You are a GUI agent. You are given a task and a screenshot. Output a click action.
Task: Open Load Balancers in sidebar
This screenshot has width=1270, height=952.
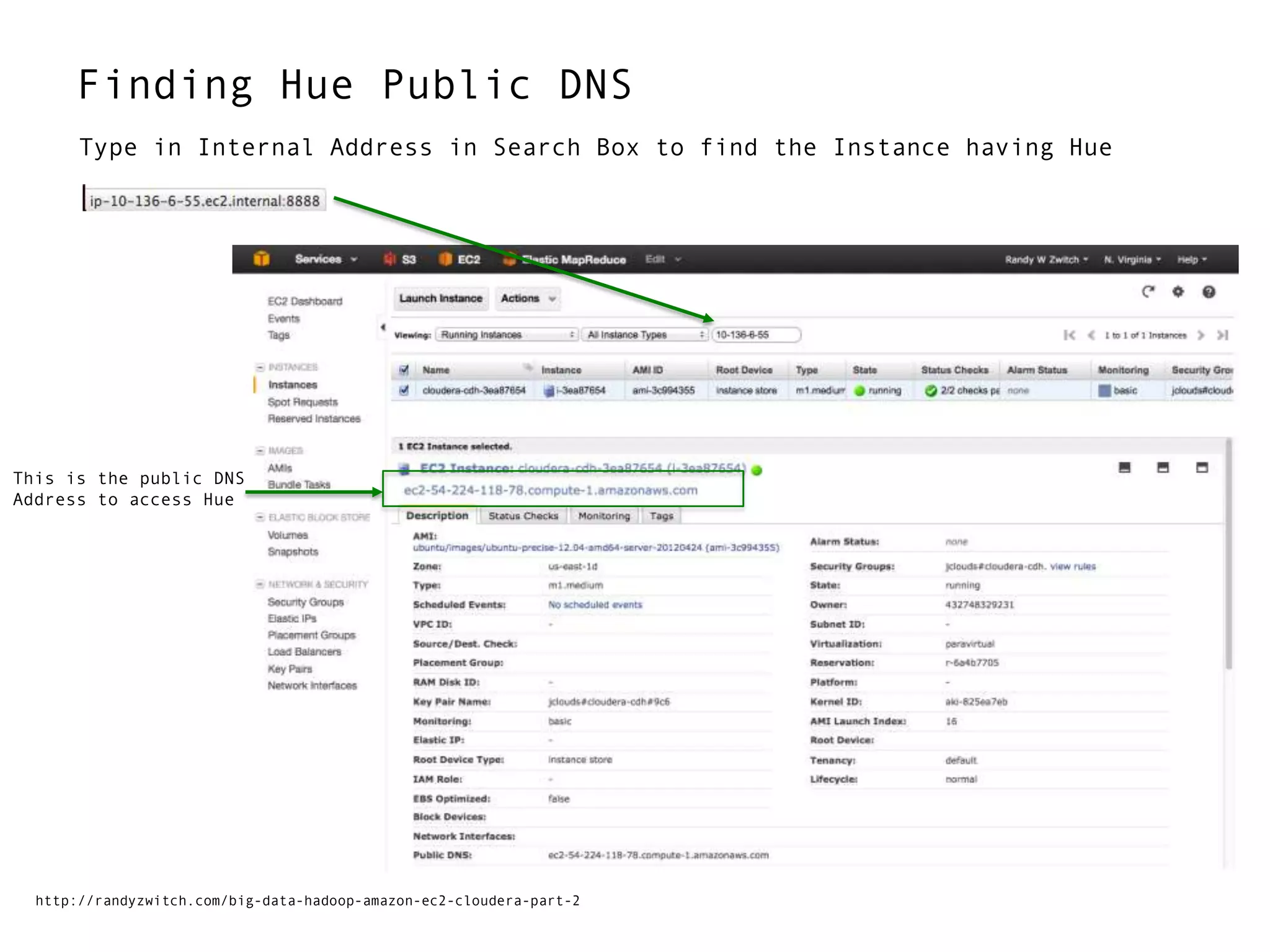click(304, 652)
